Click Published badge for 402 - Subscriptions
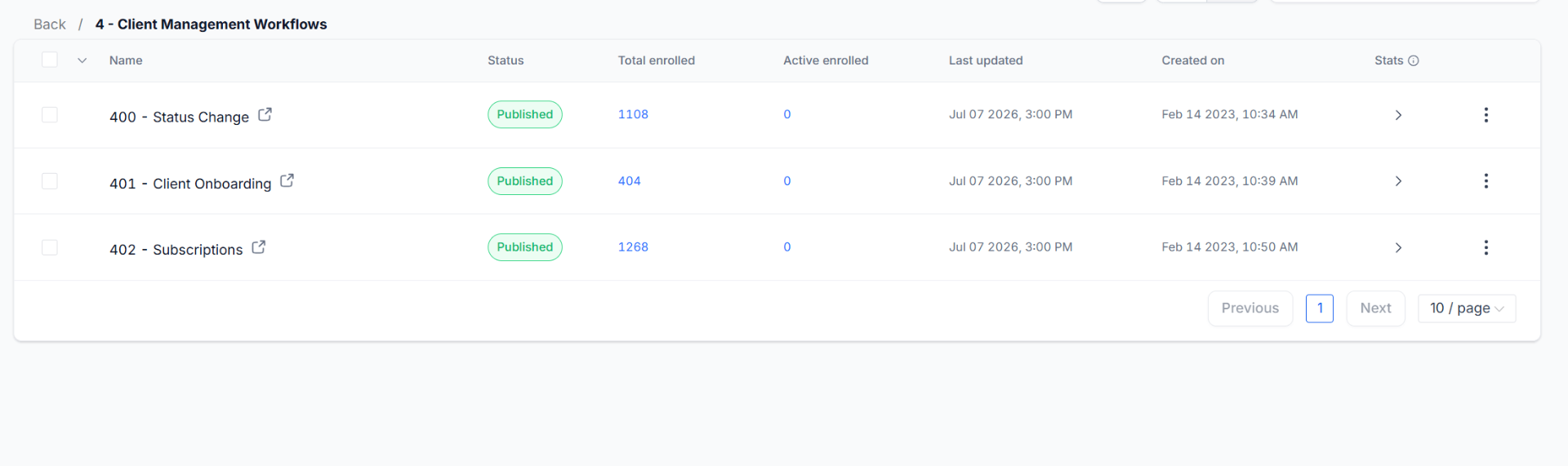 click(x=525, y=247)
